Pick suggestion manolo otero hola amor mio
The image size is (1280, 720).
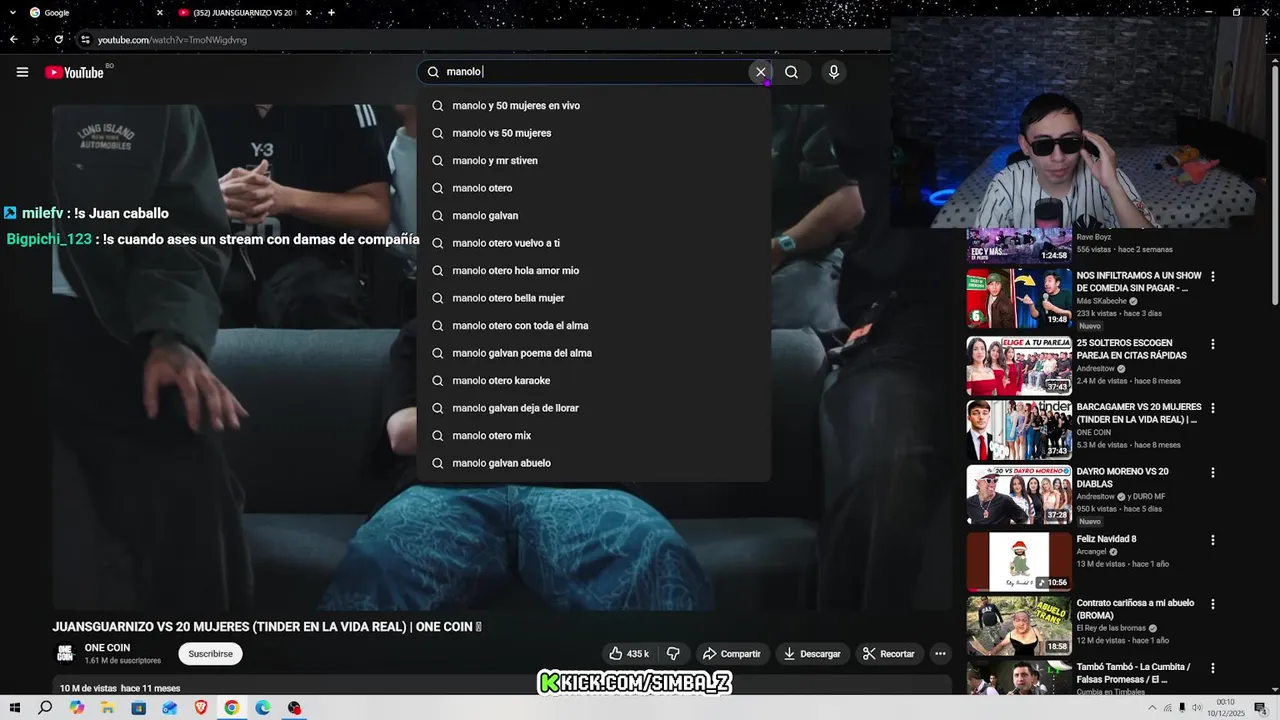pos(594,270)
